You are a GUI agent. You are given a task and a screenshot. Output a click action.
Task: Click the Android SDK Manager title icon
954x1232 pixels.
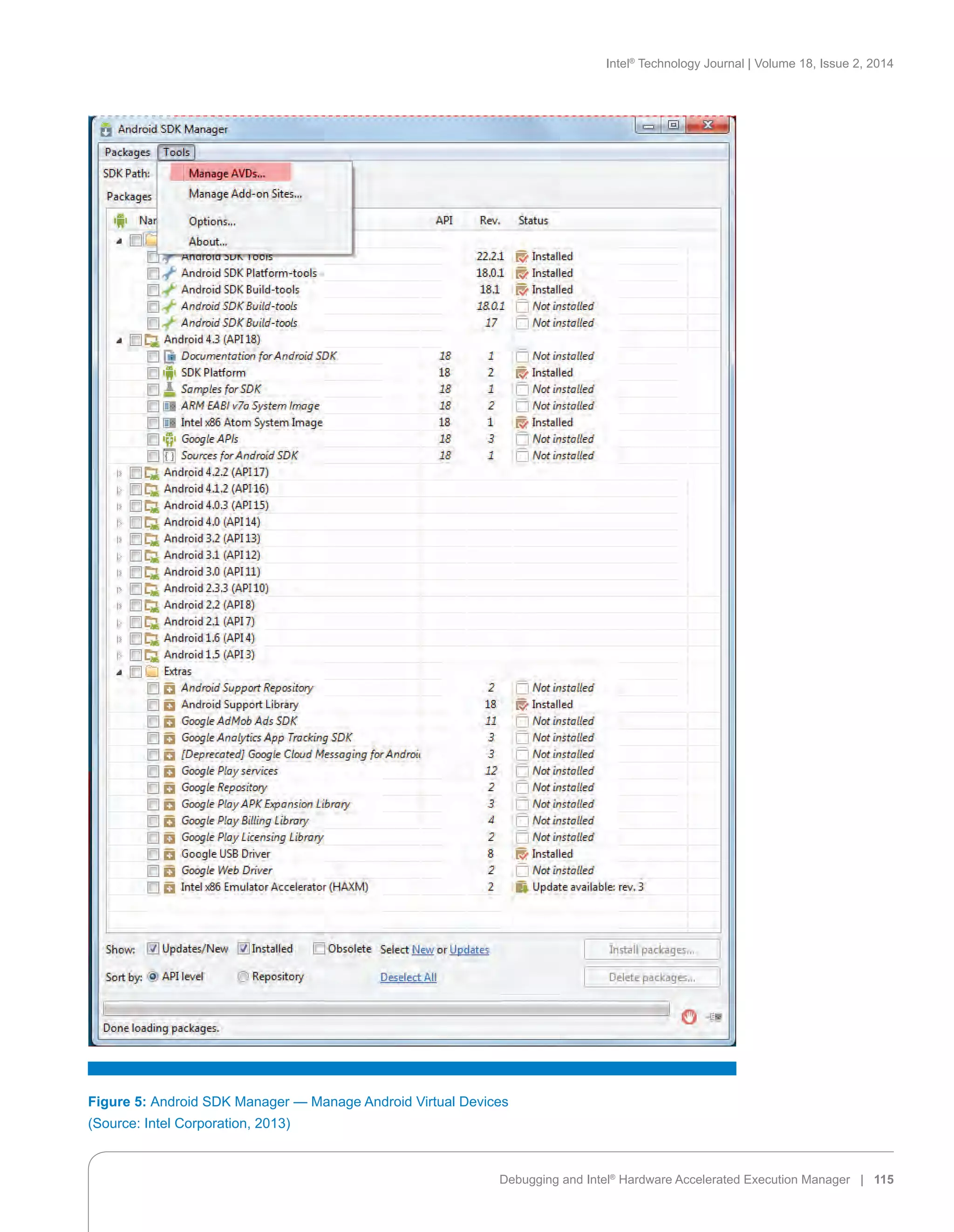click(106, 130)
